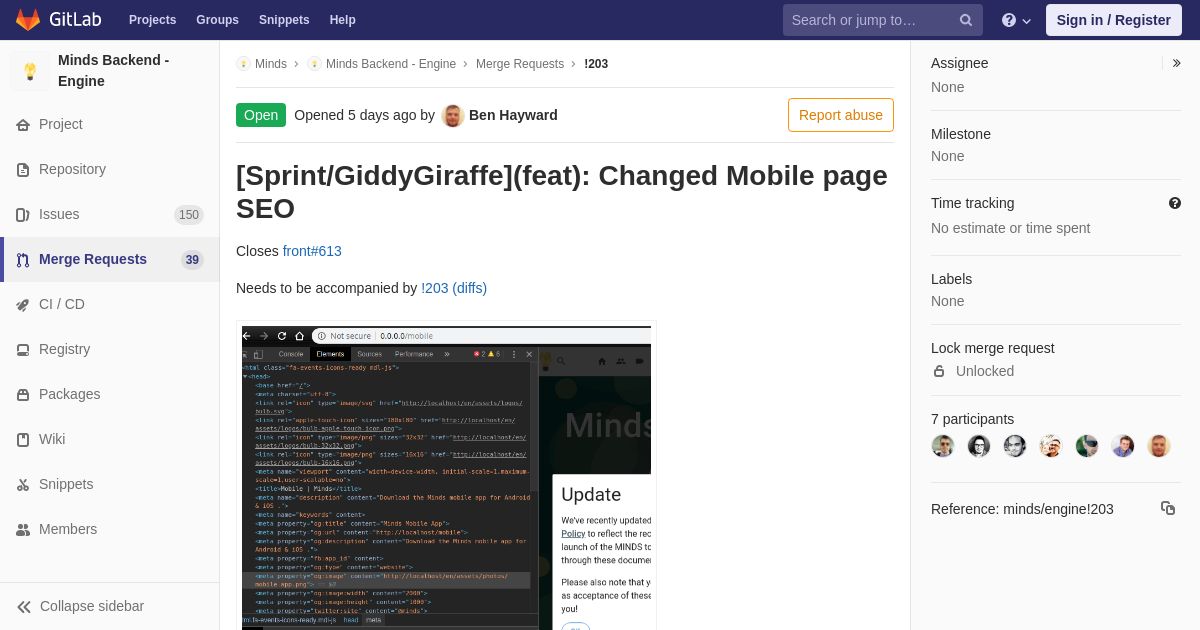Click the green Open status badge

[x=261, y=115]
